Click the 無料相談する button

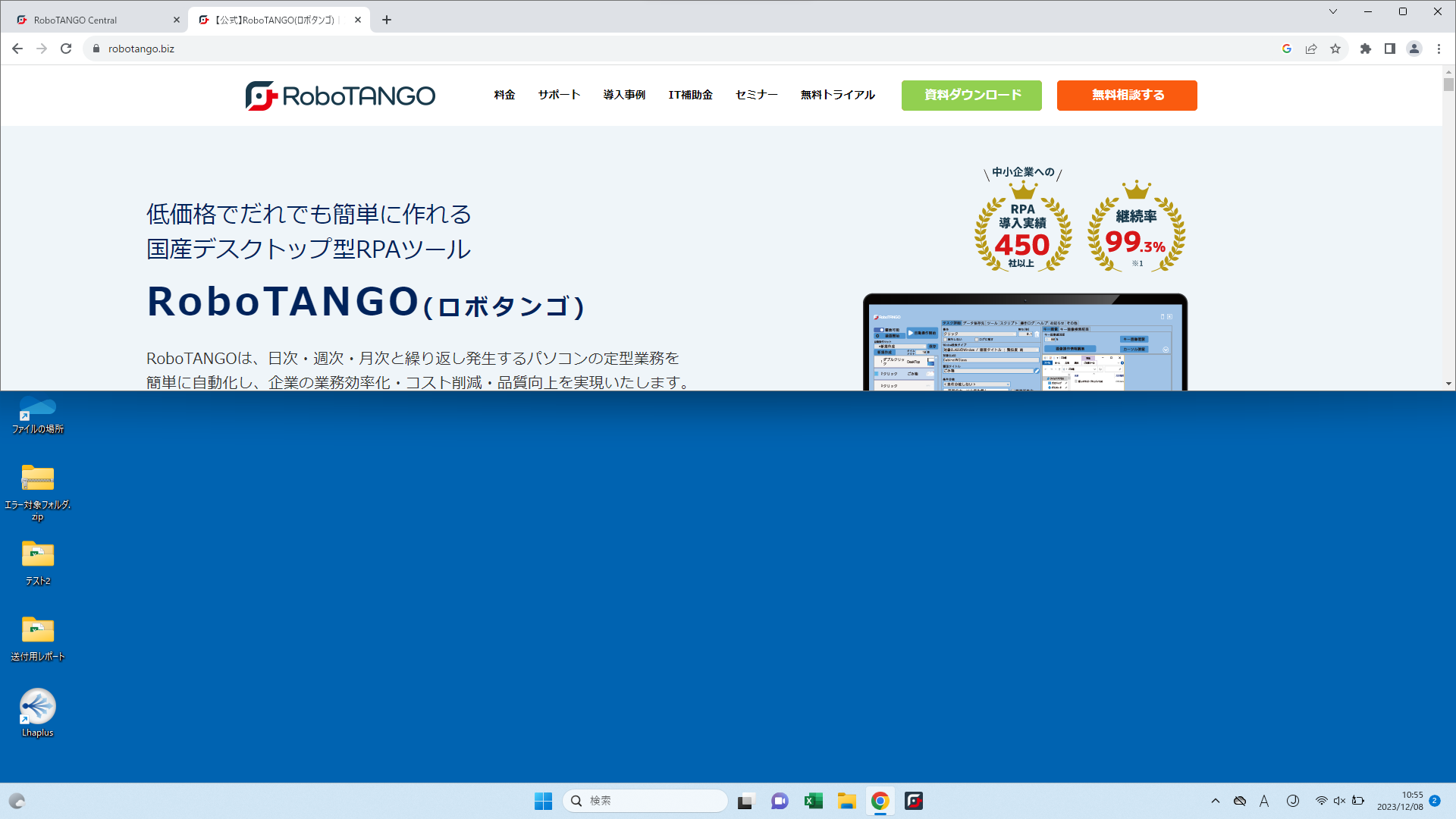[1127, 96]
